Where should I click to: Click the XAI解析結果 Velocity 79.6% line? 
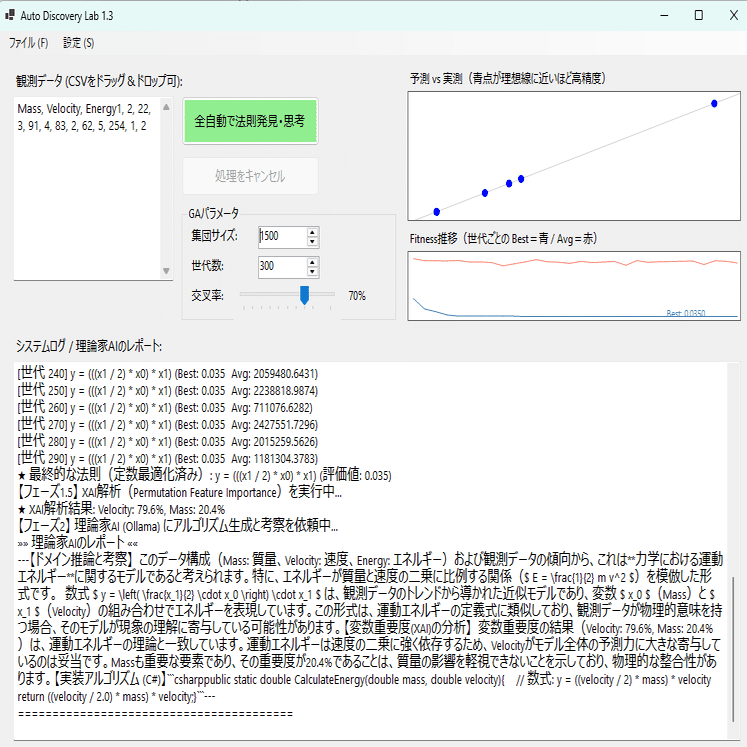(x=121, y=509)
